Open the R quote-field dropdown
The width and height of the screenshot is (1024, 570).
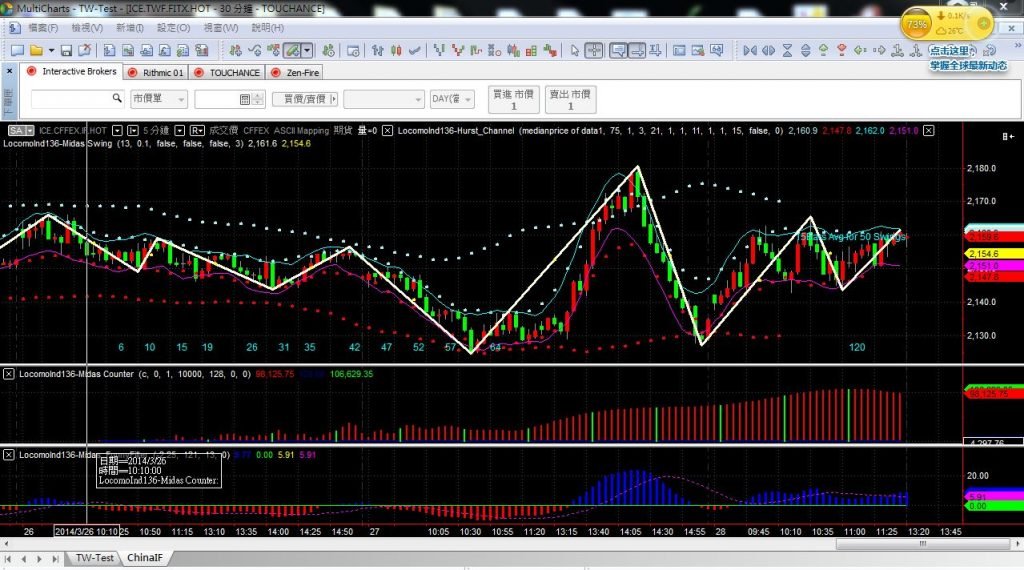pos(197,131)
